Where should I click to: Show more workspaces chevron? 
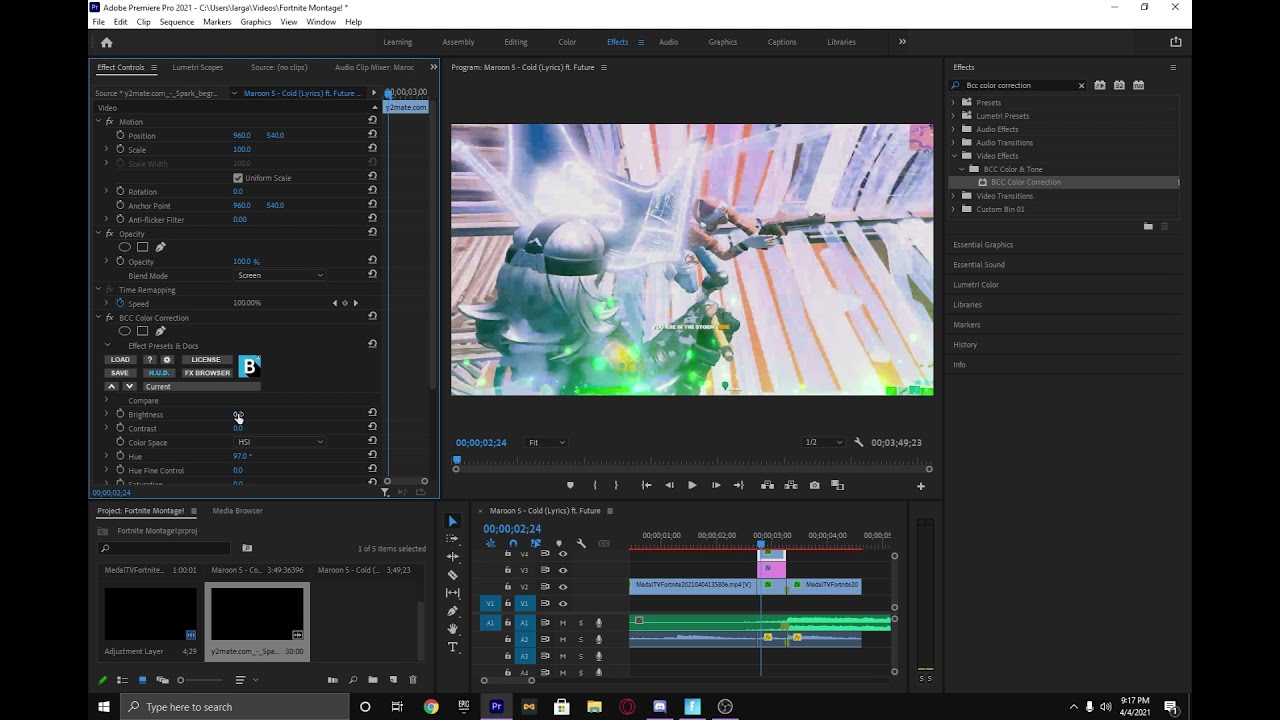[x=902, y=42]
